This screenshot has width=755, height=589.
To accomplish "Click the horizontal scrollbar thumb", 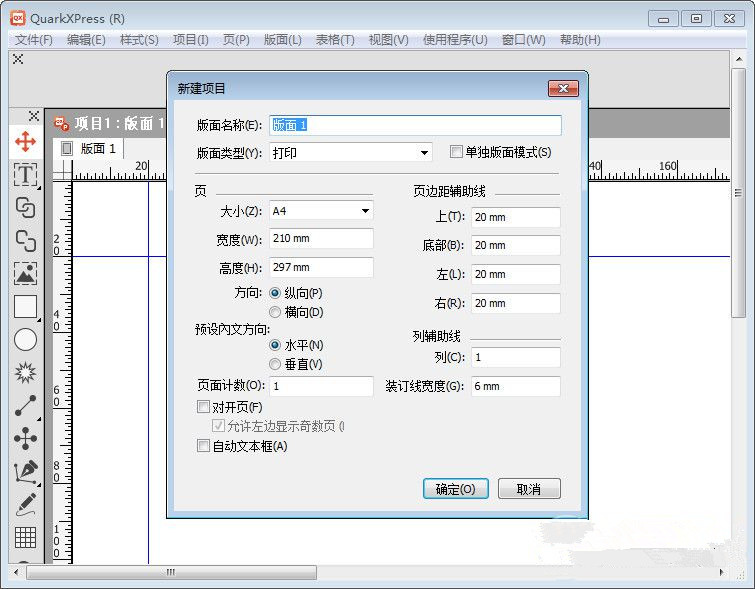I will coord(171,572).
